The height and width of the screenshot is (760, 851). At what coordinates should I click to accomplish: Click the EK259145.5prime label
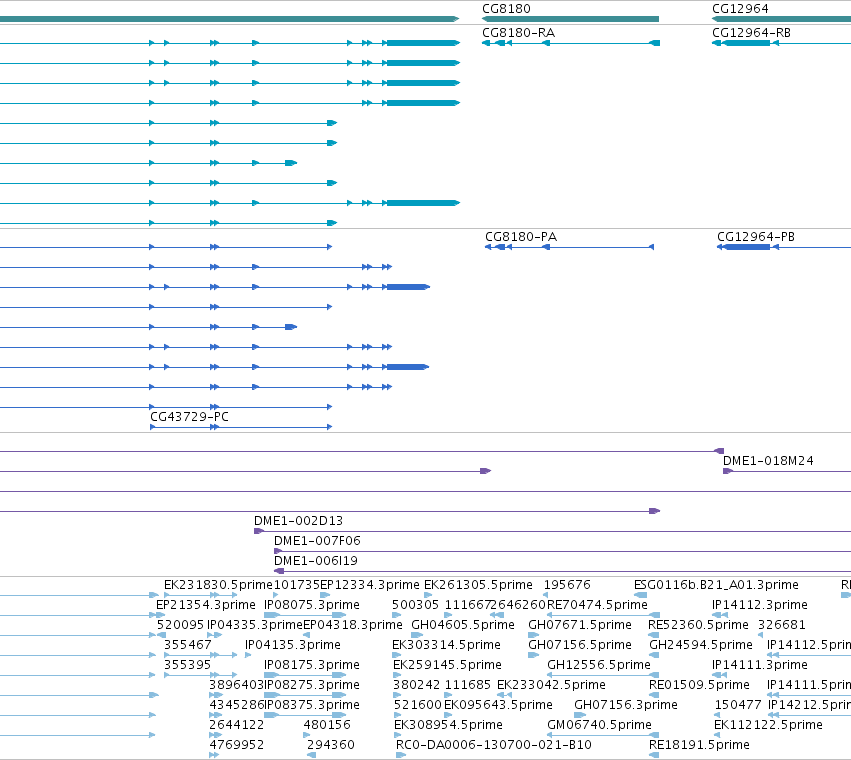tap(447, 666)
